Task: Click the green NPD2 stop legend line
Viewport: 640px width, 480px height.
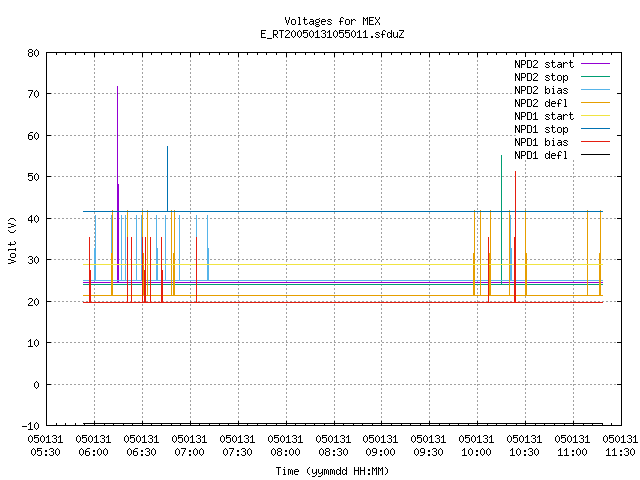Action: coord(595,77)
